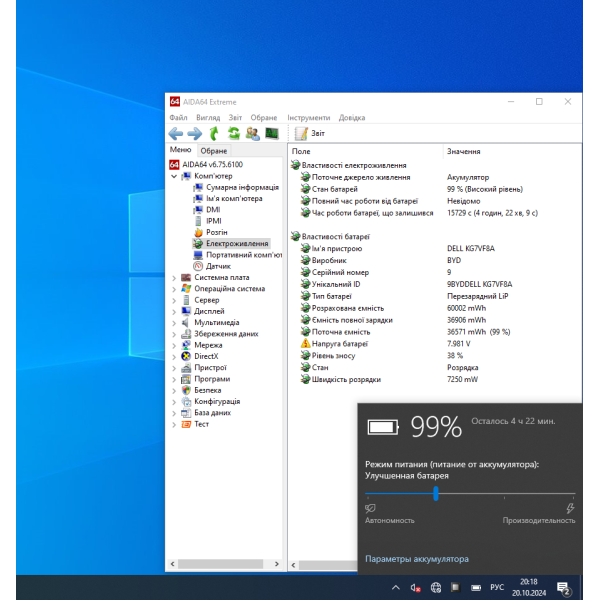Open the green monitor benchmark icon
Viewport: 600px width, 600px height.
(x=272, y=133)
